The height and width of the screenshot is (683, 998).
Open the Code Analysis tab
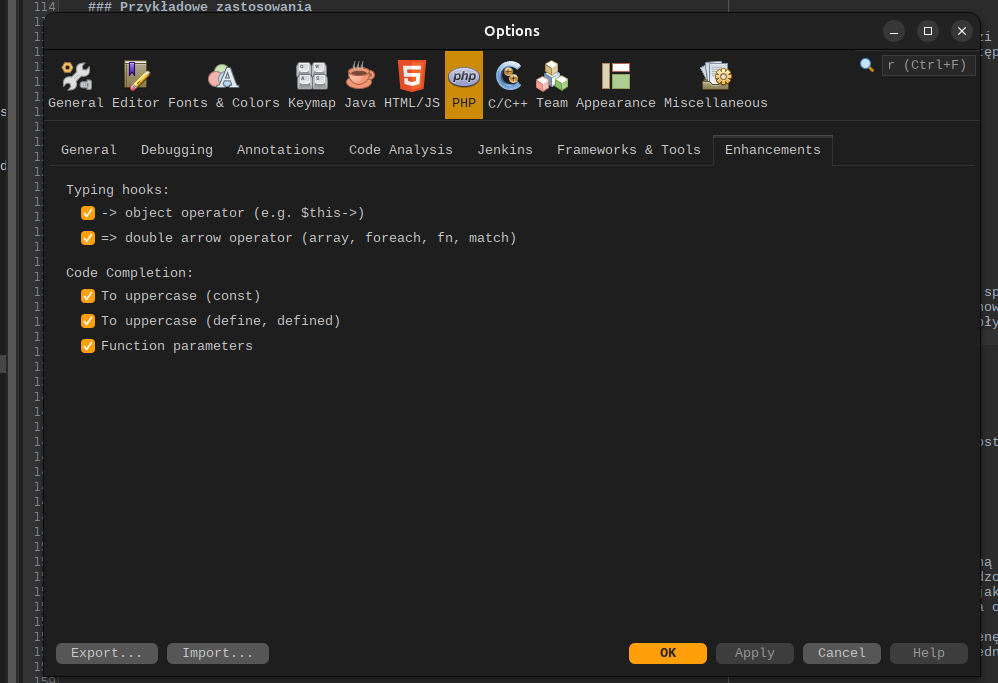[401, 150]
